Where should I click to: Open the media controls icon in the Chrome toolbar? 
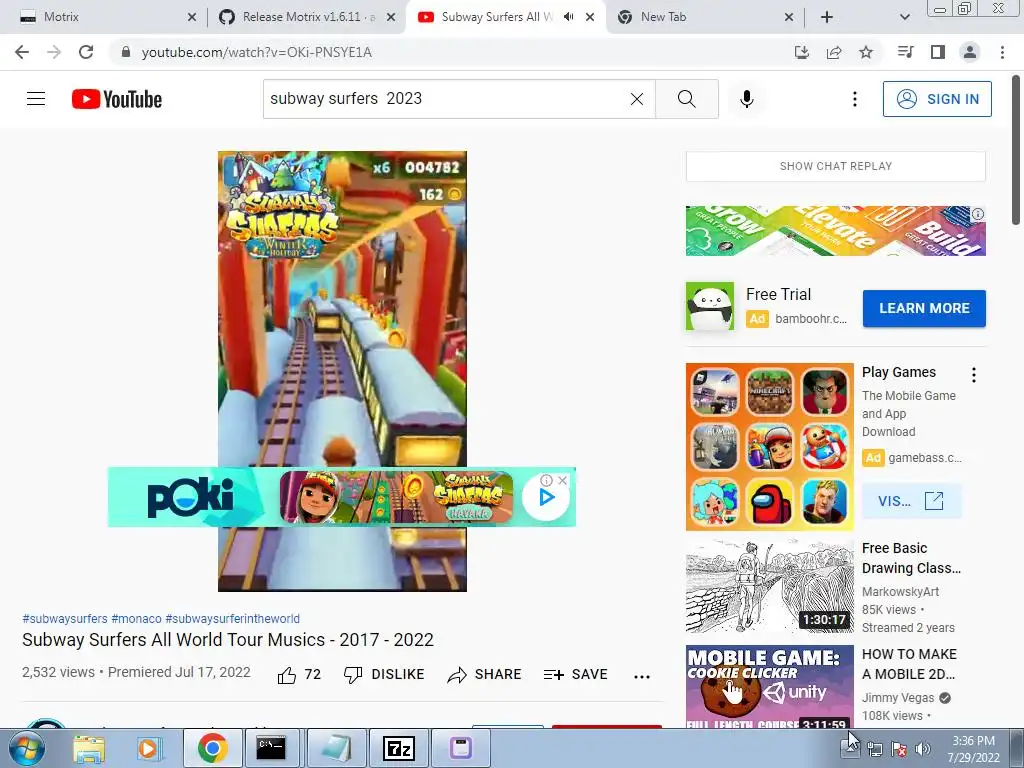coord(905,52)
